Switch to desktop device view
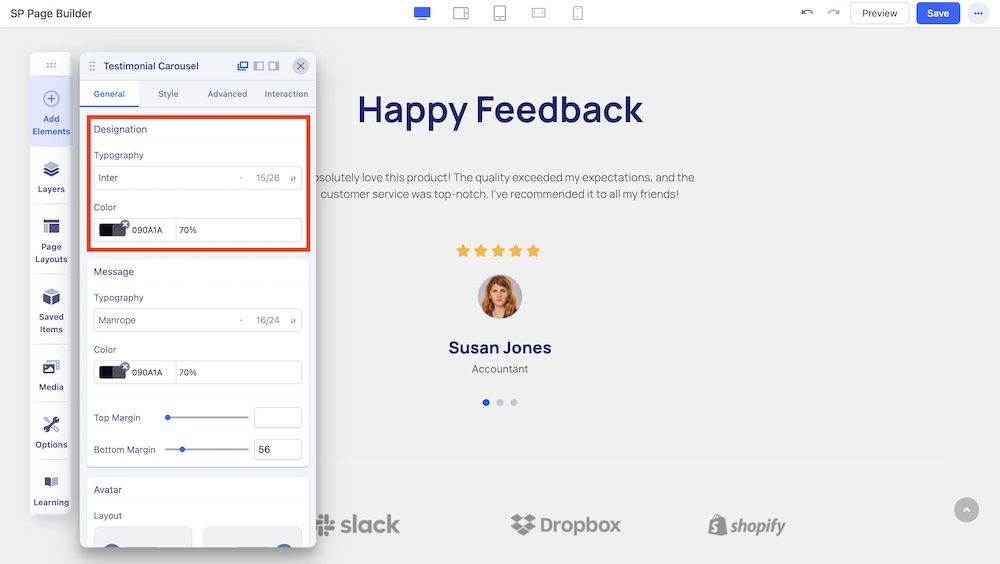The height and width of the screenshot is (564, 1000). [x=422, y=13]
